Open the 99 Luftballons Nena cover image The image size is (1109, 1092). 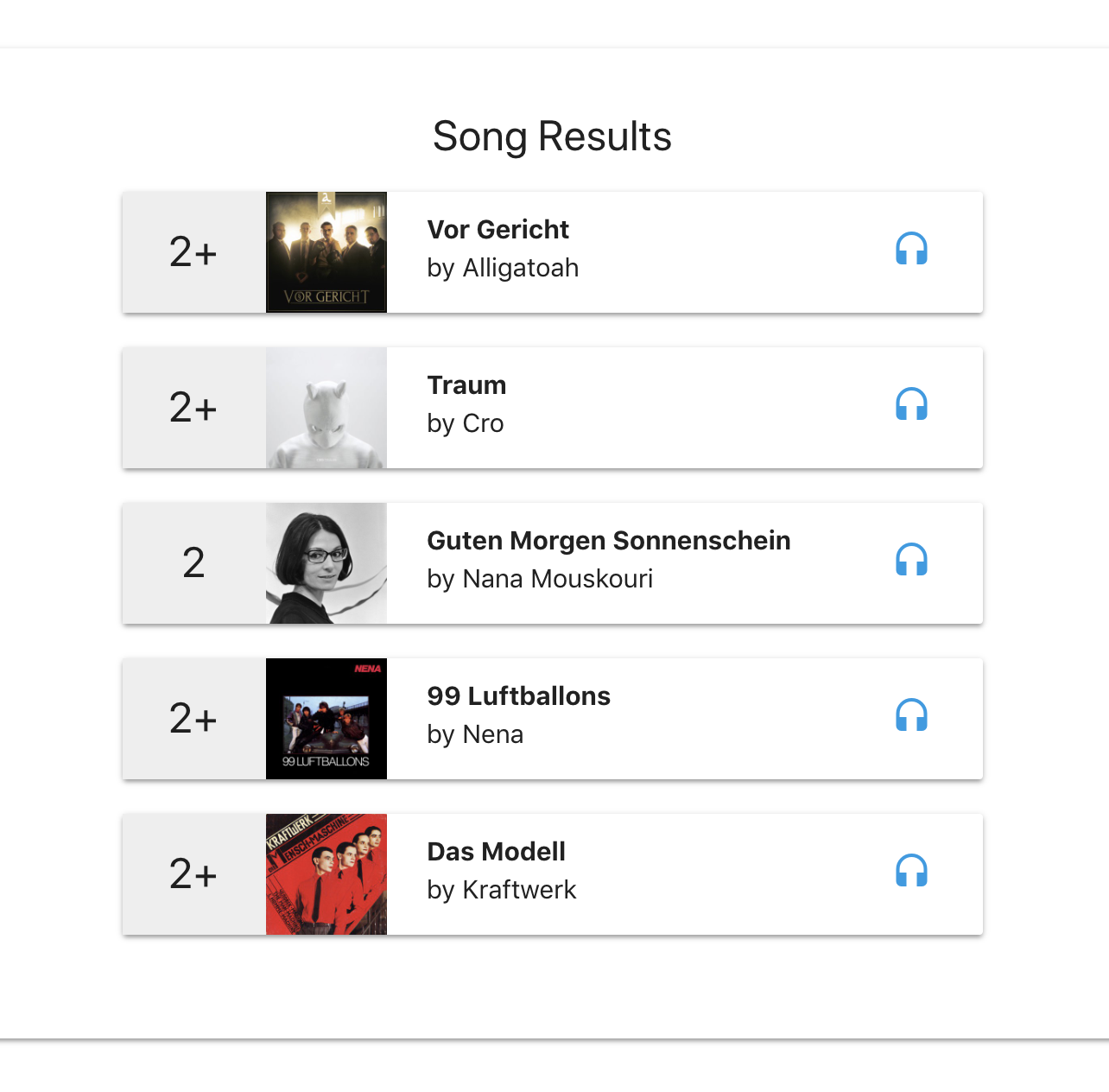(x=326, y=719)
